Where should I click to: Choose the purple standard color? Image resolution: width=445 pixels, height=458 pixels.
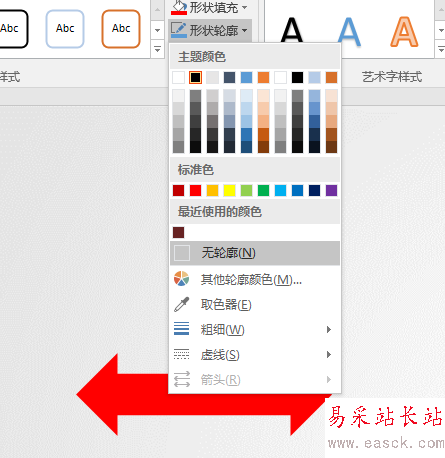pyautogui.click(x=331, y=190)
